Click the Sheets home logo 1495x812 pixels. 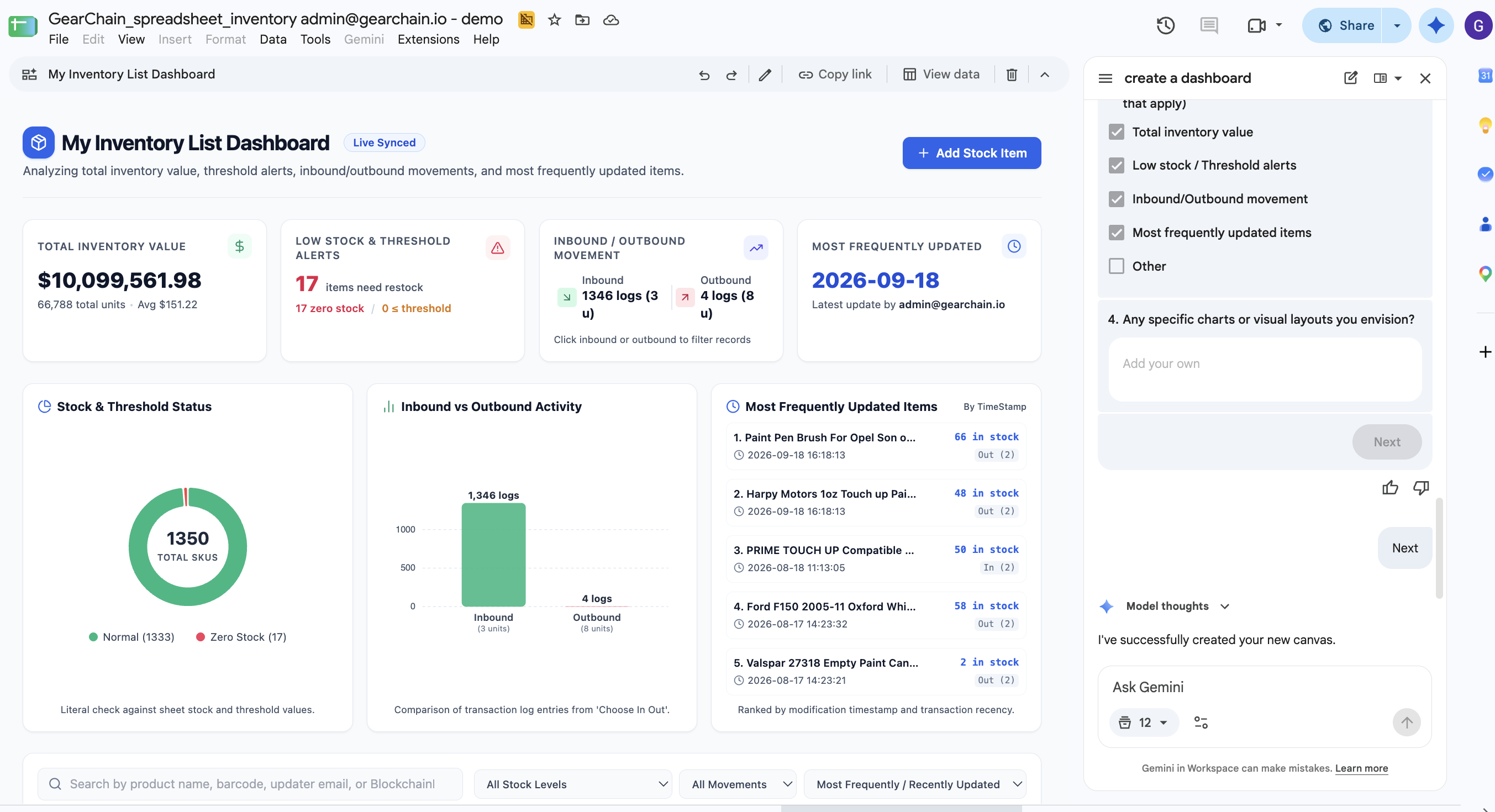coord(23,26)
